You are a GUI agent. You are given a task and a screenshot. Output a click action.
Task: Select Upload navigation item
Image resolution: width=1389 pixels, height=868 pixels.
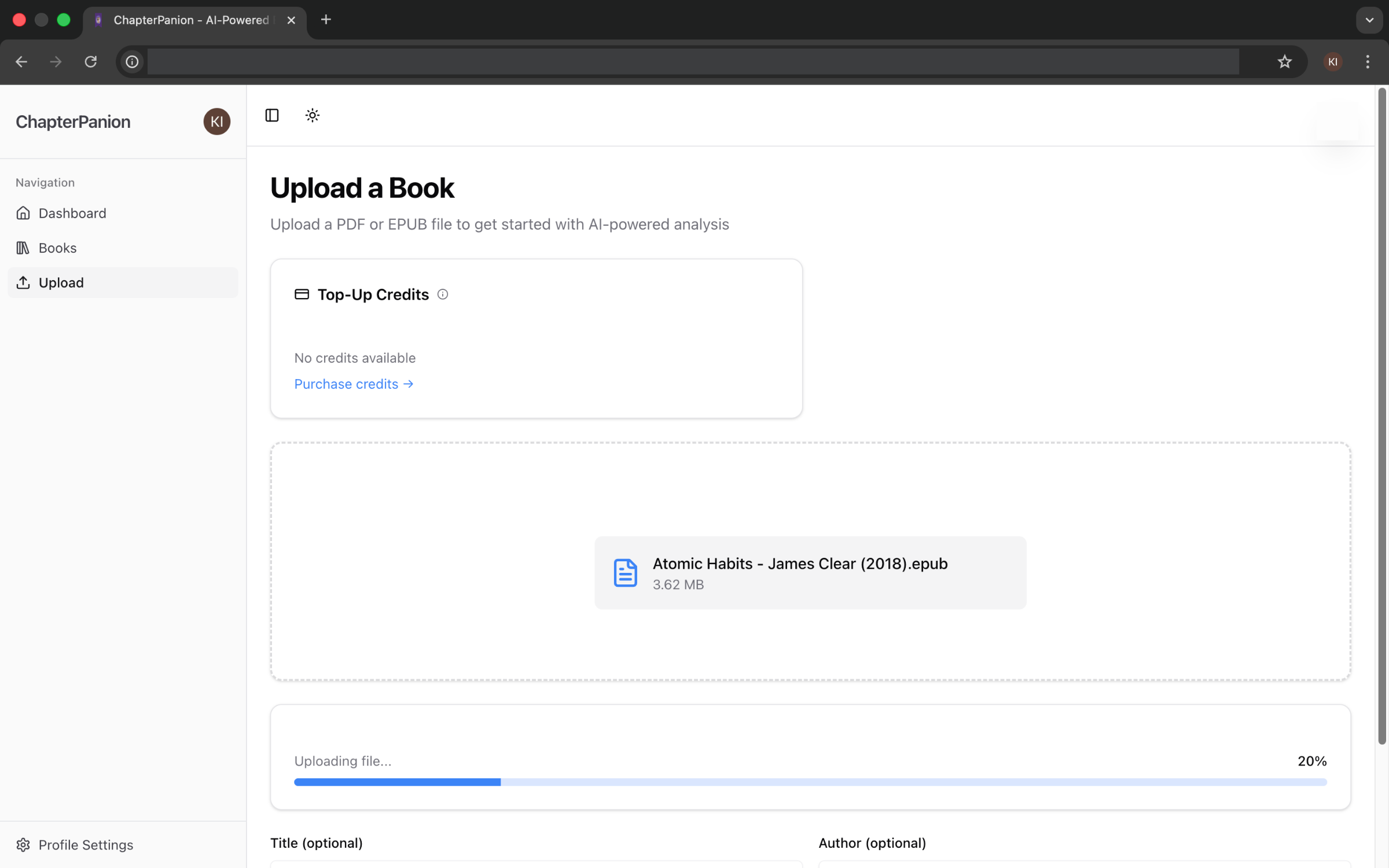tap(61, 282)
